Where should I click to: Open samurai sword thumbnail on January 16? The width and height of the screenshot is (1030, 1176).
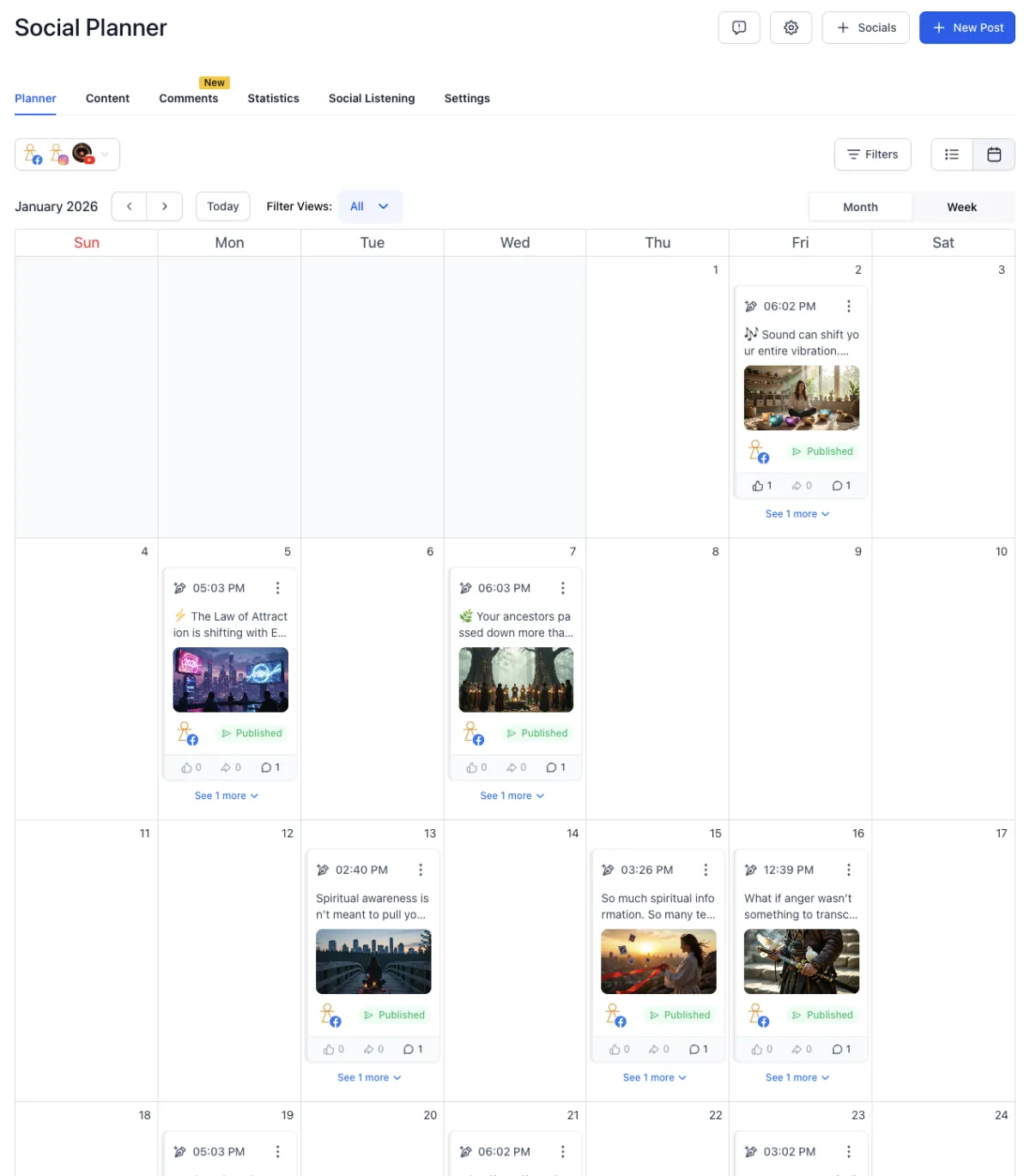point(802,961)
